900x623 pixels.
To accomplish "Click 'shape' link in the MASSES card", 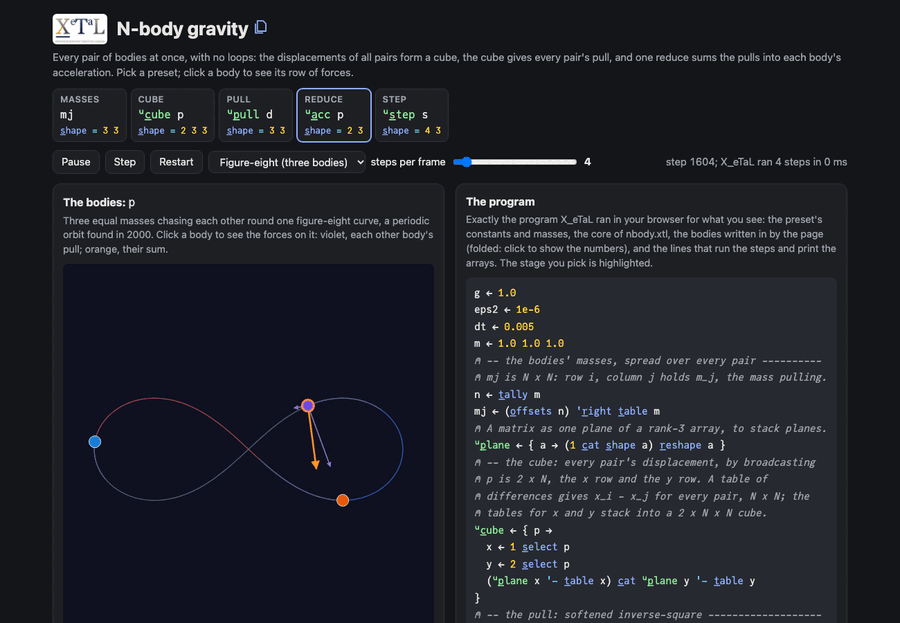I will pyautogui.click(x=73, y=130).
